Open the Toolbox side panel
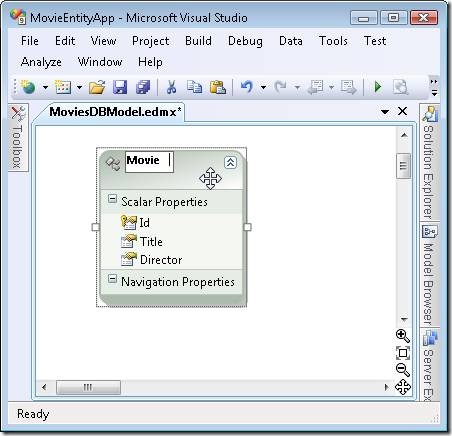 pyautogui.click(x=18, y=137)
